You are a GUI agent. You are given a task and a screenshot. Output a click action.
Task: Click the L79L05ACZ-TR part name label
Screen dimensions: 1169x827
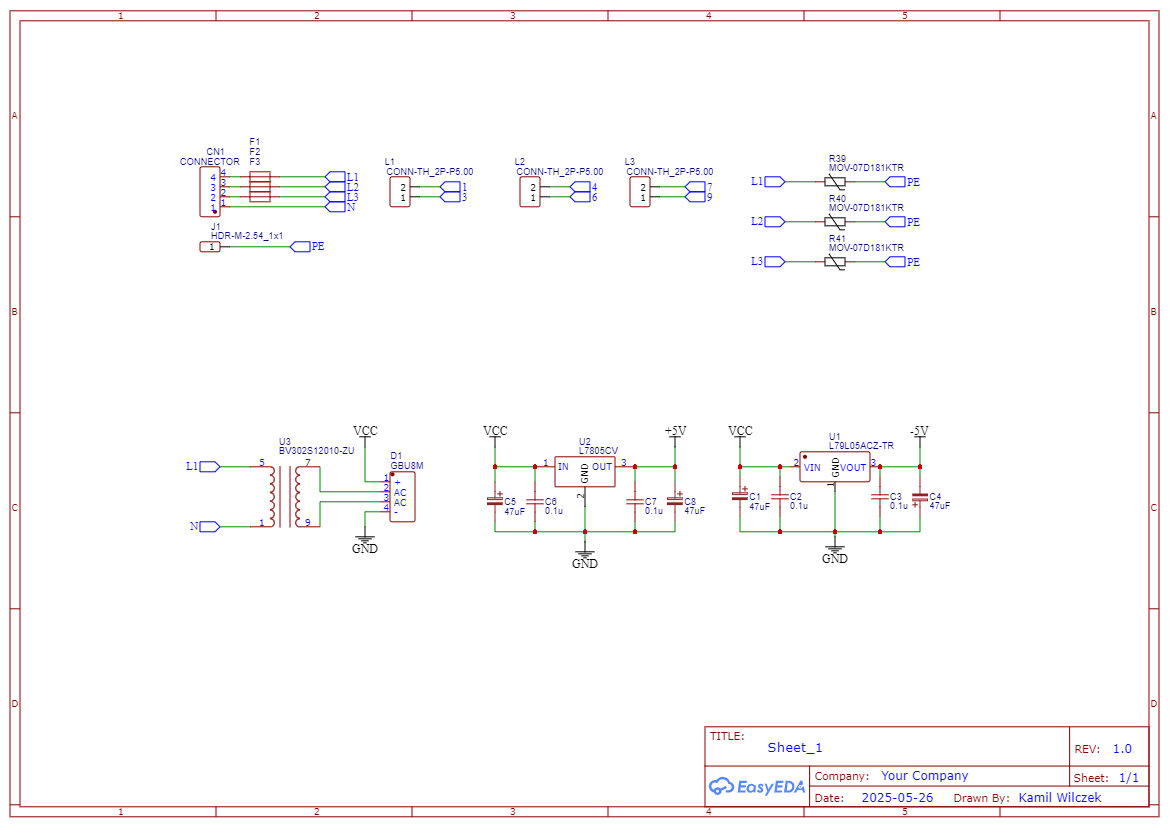click(x=861, y=446)
